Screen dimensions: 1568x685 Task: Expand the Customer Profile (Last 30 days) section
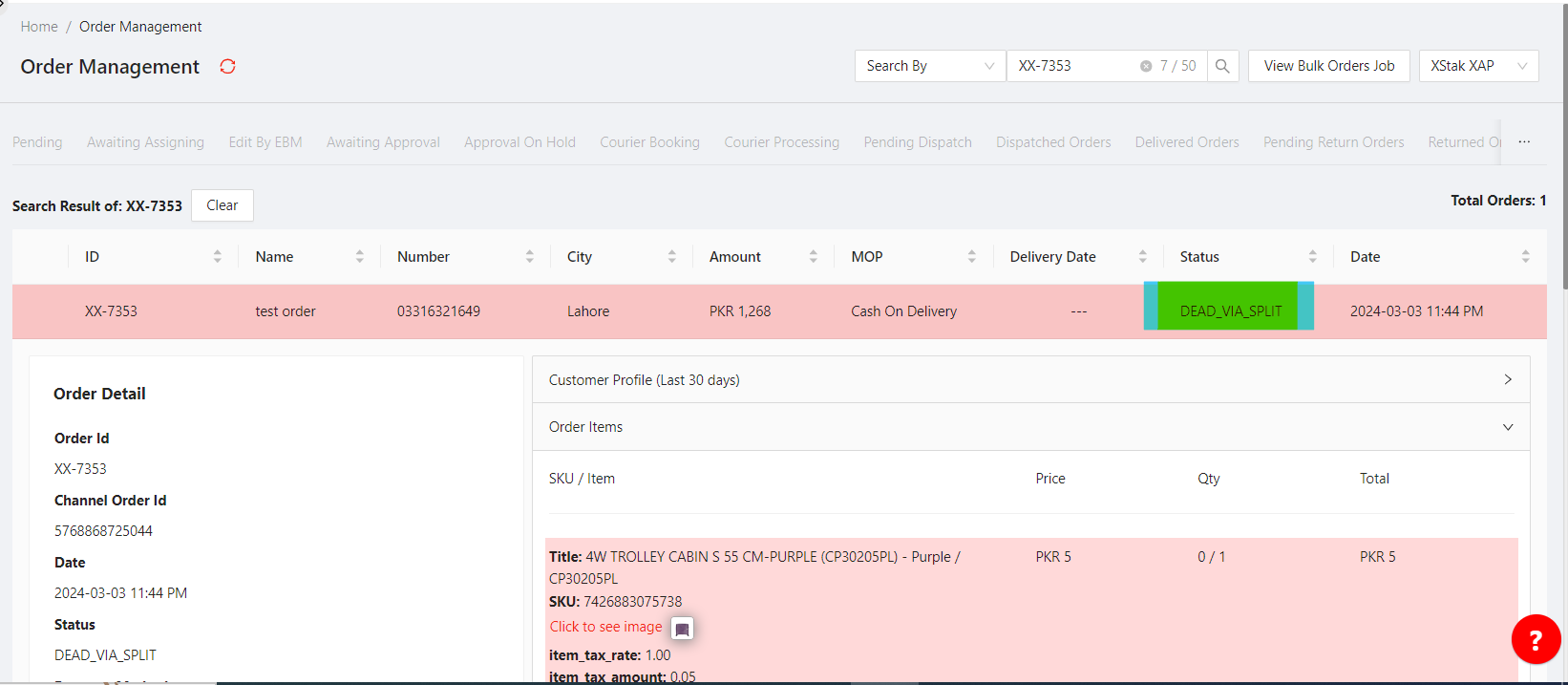click(1030, 380)
